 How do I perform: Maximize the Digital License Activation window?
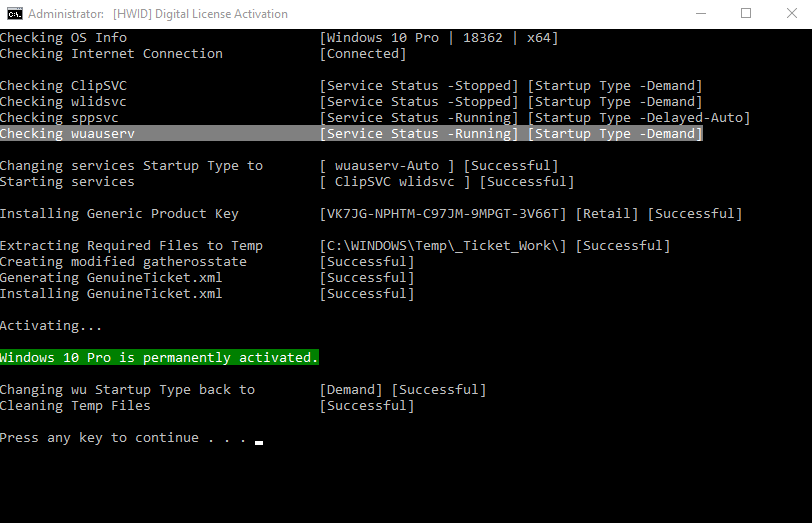(746, 13)
